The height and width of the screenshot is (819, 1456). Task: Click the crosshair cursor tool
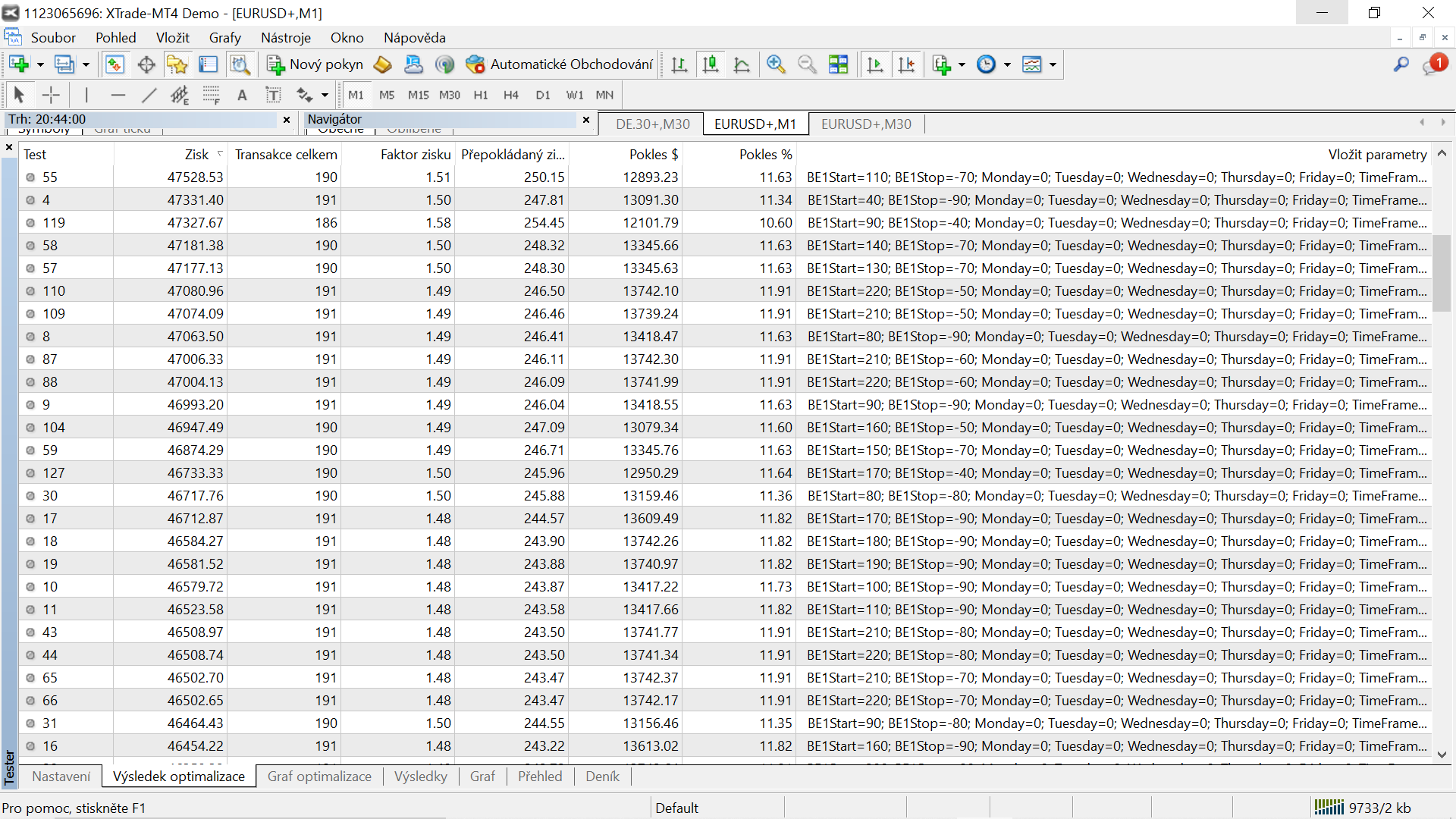coord(51,95)
